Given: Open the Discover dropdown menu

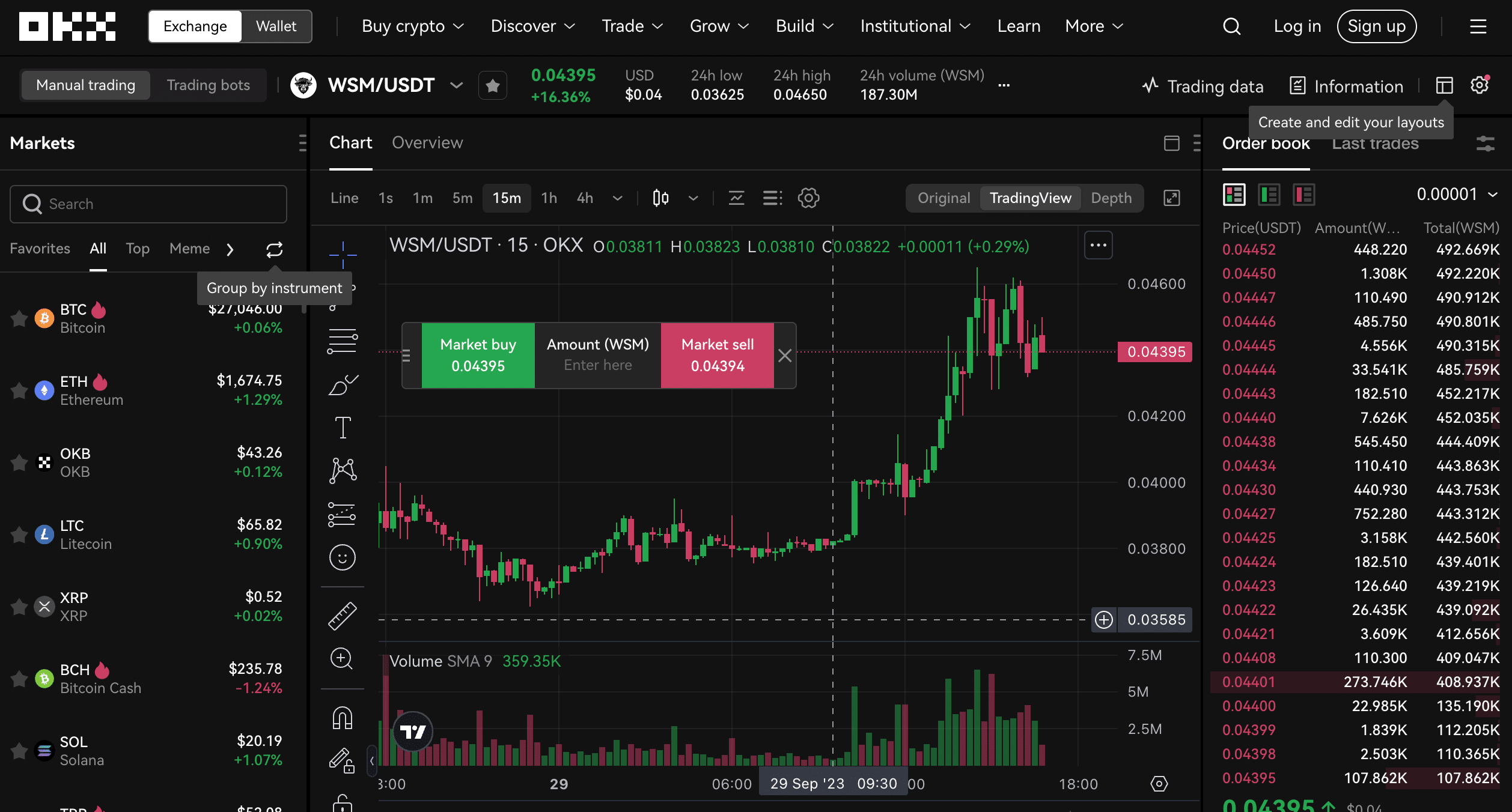Looking at the screenshot, I should pos(533,26).
